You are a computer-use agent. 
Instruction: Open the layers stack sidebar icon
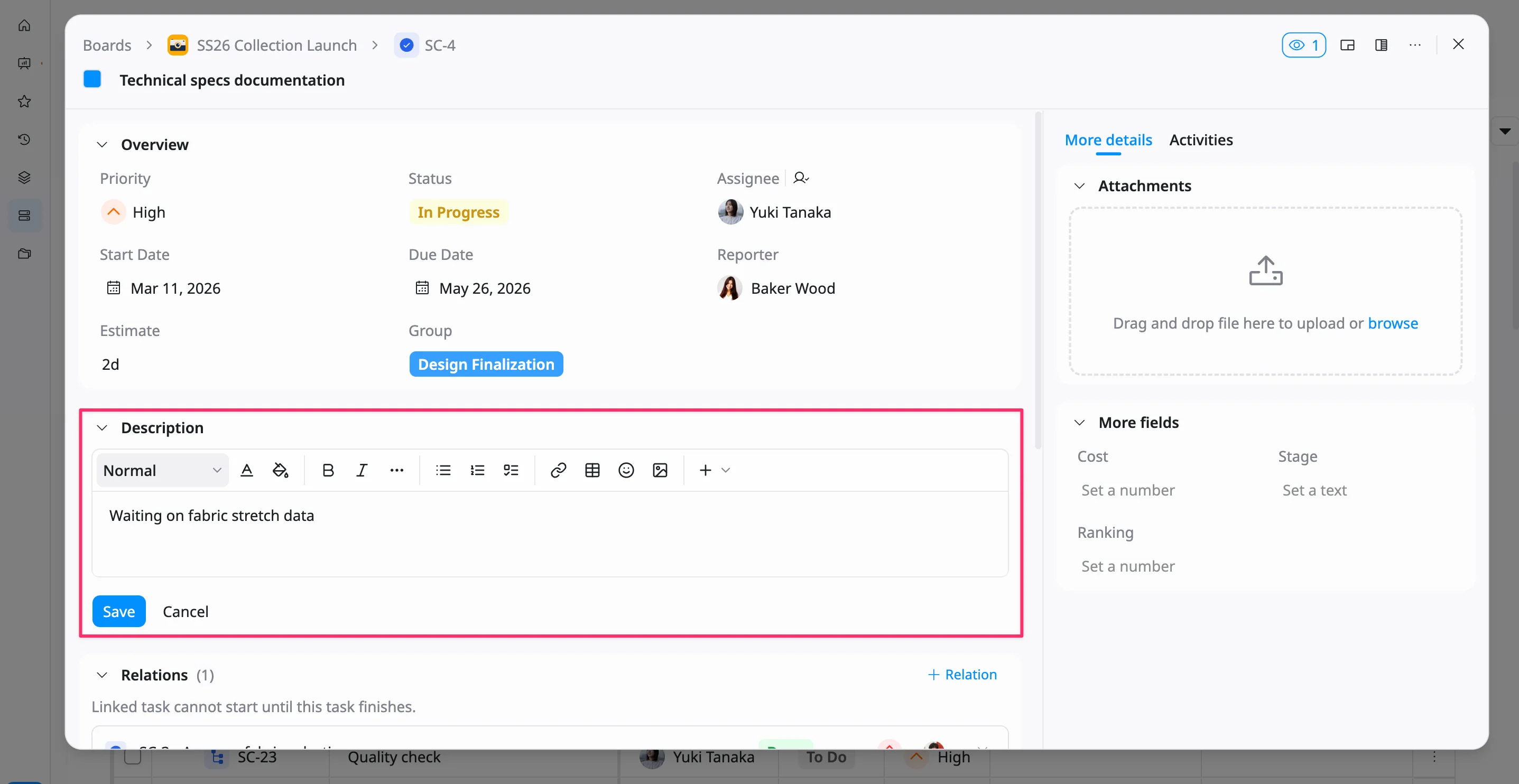[x=24, y=178]
